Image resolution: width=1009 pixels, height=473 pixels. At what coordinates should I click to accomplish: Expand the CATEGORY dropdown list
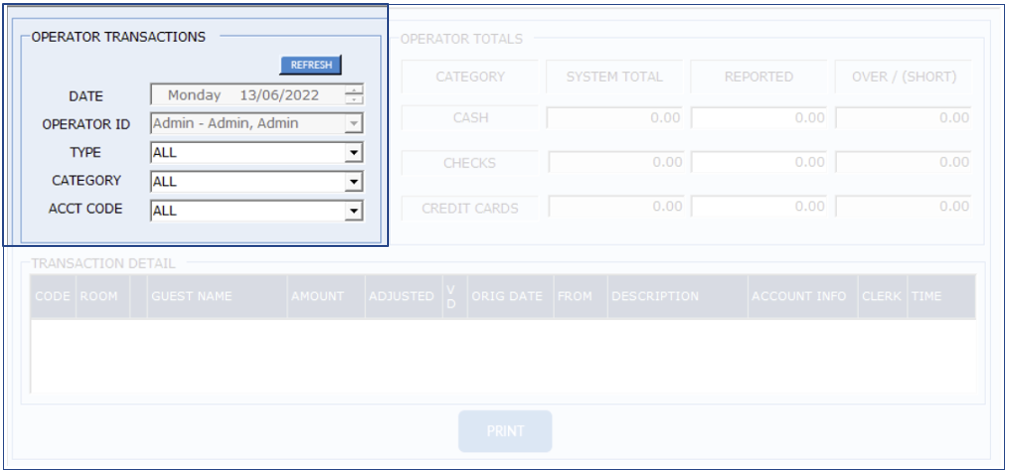[352, 182]
